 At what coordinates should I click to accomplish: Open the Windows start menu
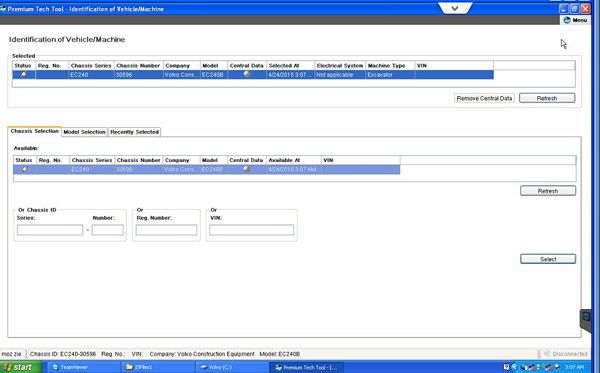(21, 367)
